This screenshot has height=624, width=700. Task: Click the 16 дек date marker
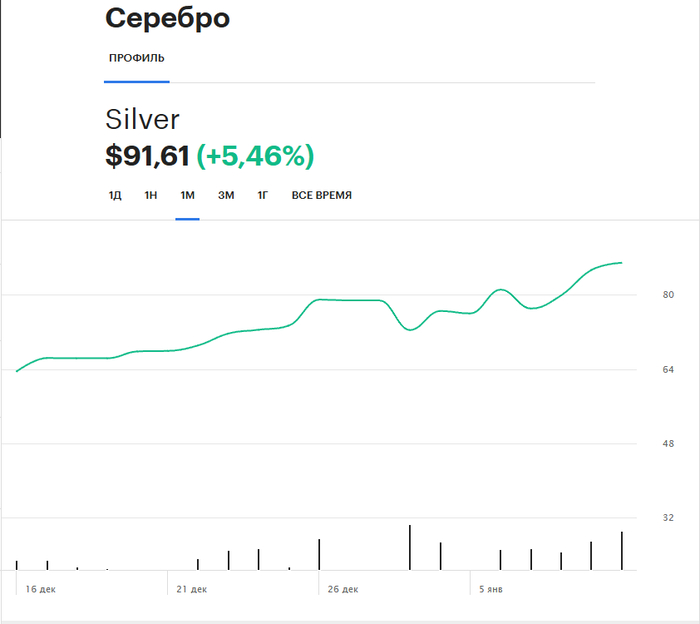pyautogui.click(x=41, y=590)
